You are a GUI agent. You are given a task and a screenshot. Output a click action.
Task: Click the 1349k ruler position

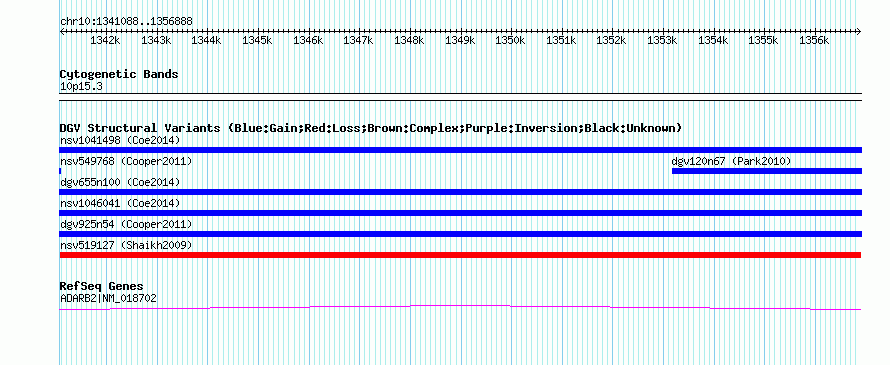pos(460,41)
